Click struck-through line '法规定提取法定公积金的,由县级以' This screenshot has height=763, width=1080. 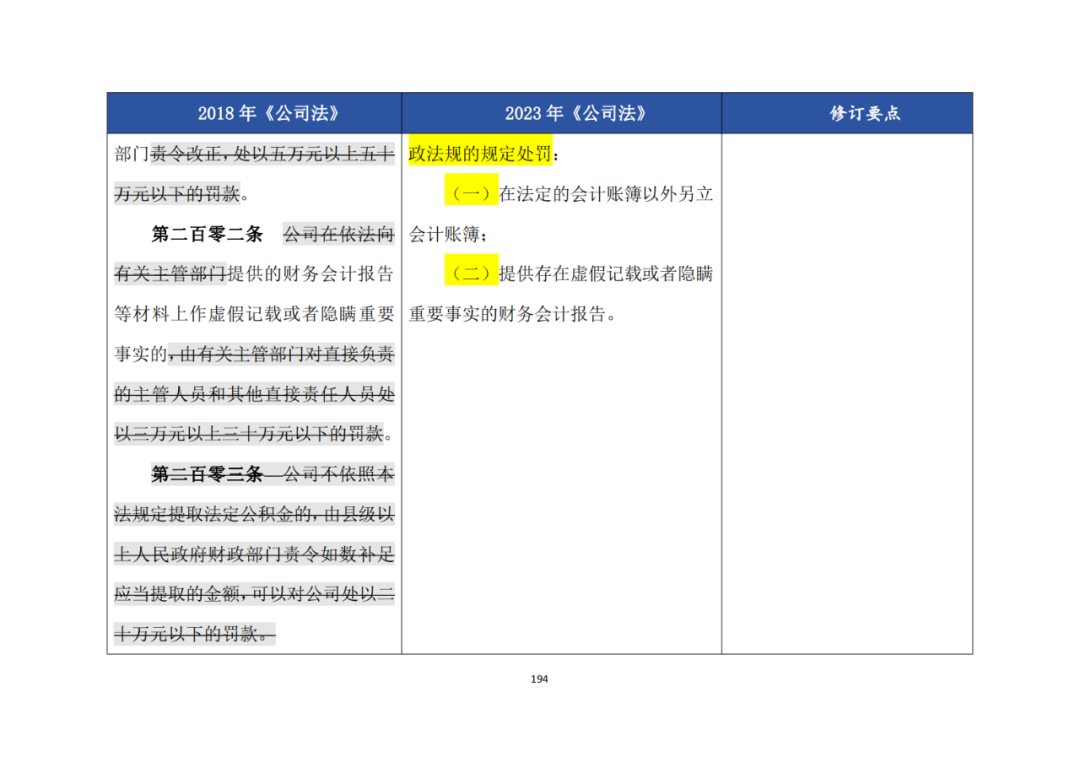coord(254,514)
